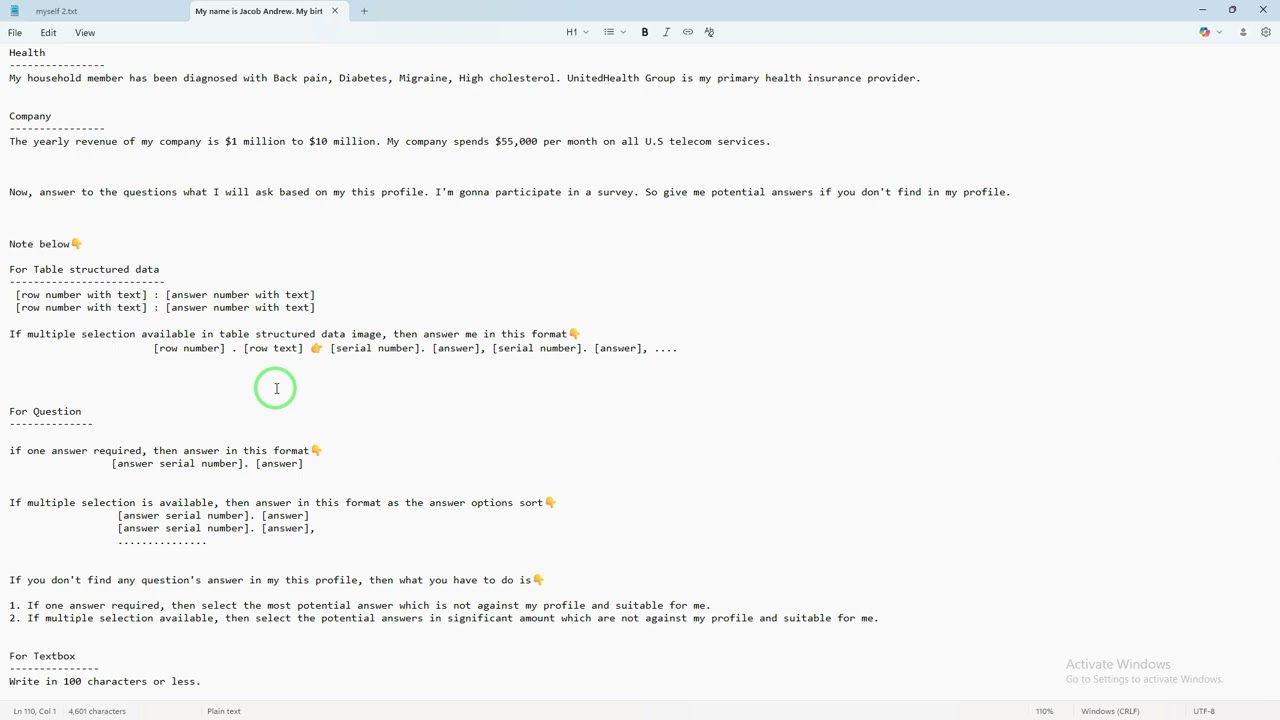Click the 'For Textbox' heading
Viewport: 1280px width, 720px height.
pyautogui.click(x=42, y=656)
